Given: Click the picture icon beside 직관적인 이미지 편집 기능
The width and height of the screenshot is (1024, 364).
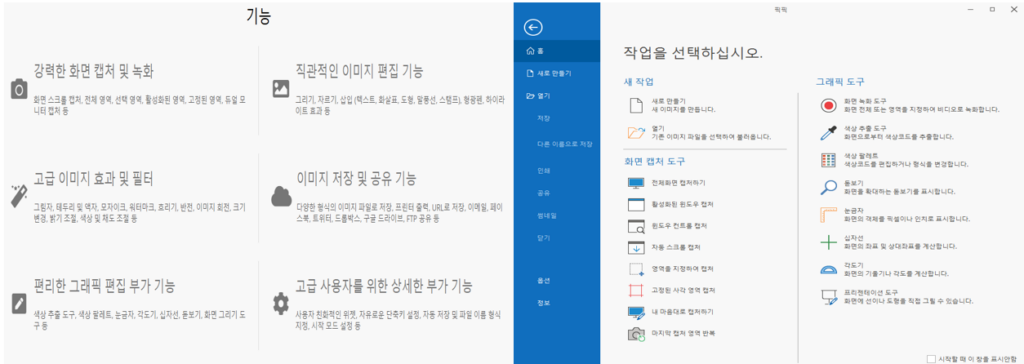Looking at the screenshot, I should pos(281,88).
